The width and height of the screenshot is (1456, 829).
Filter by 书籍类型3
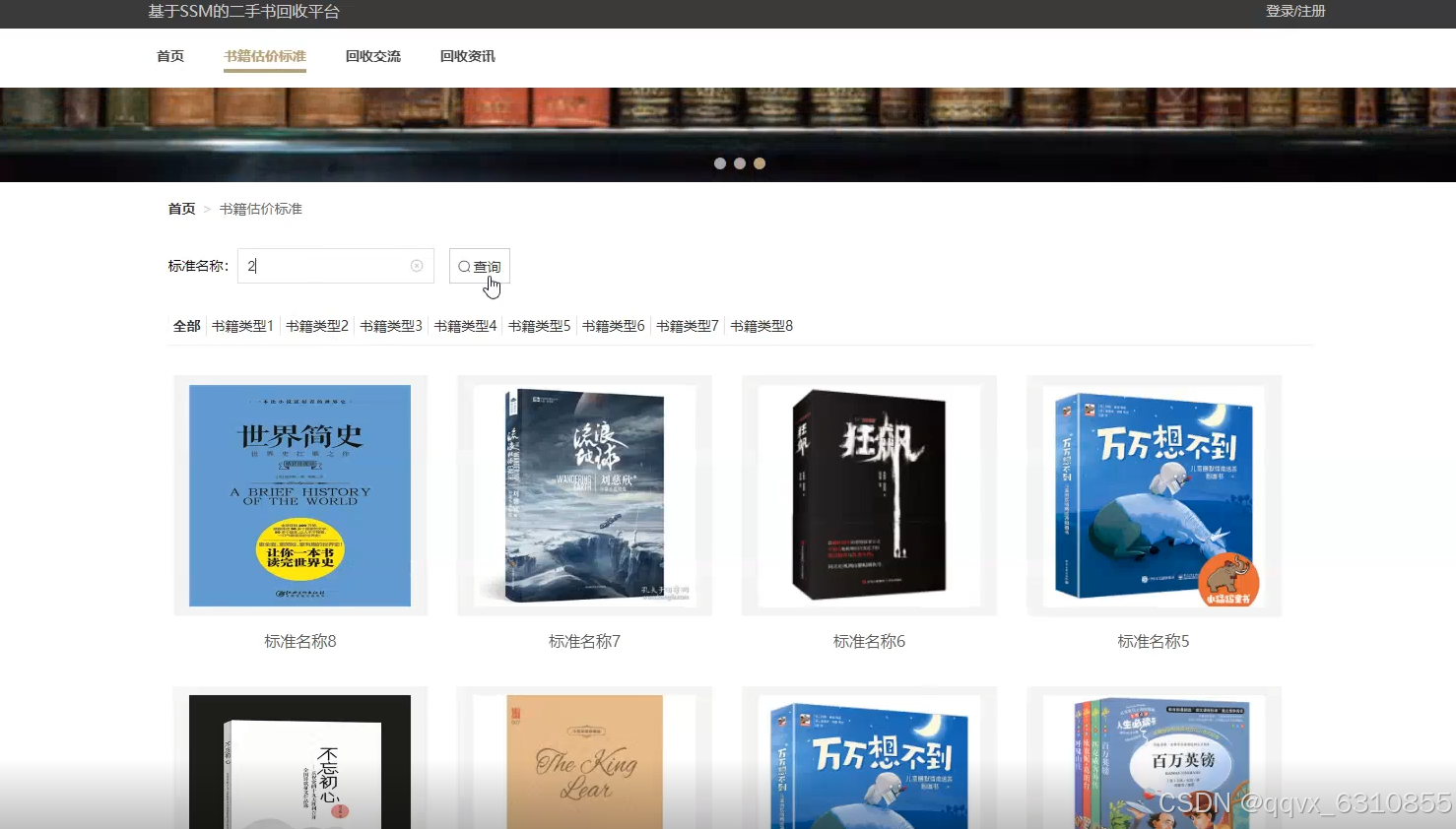(x=391, y=326)
